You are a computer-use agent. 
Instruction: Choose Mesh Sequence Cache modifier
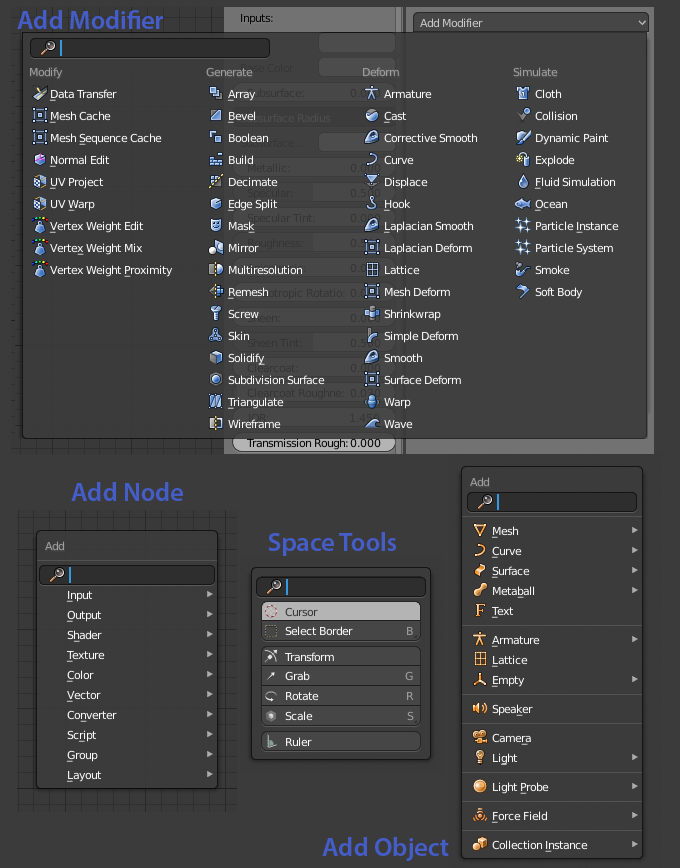(105, 138)
